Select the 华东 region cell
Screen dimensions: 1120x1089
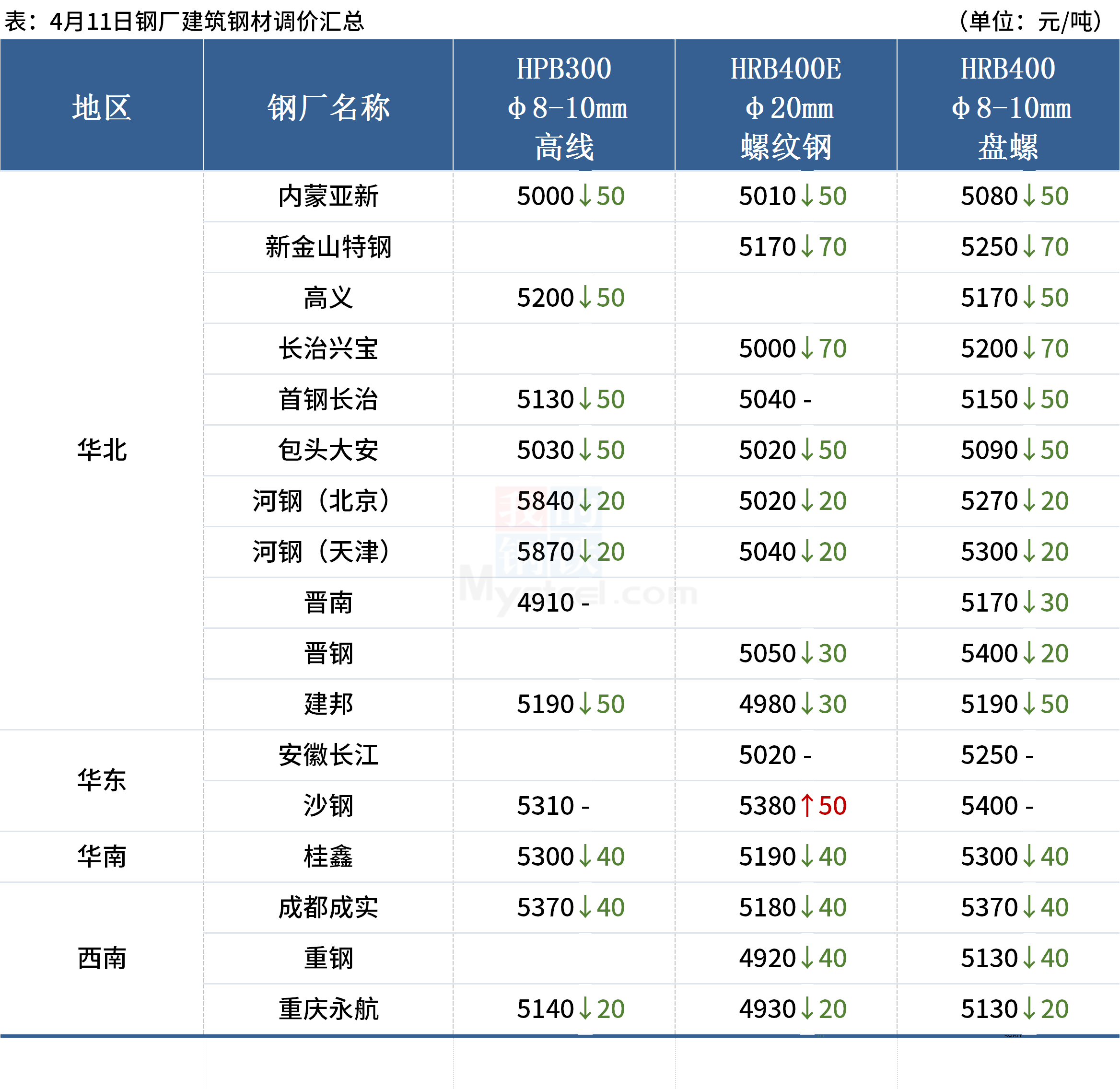[102, 780]
